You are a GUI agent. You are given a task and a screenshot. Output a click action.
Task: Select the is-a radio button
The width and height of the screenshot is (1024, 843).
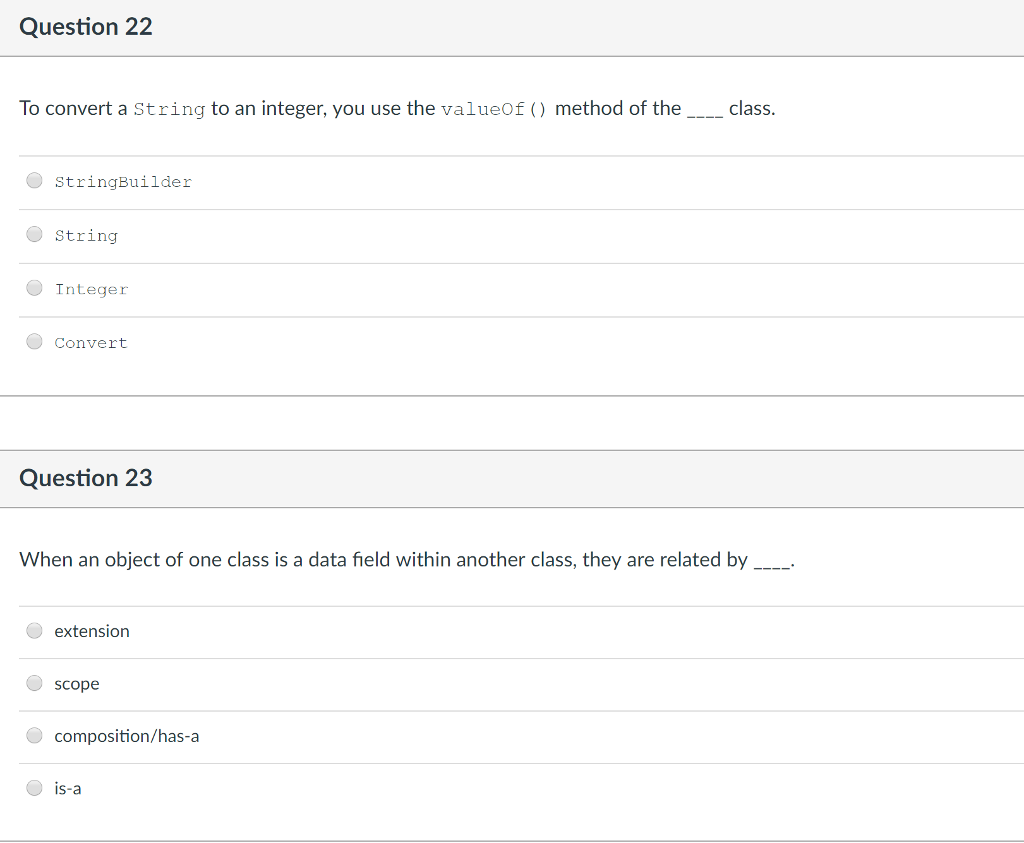click(34, 788)
